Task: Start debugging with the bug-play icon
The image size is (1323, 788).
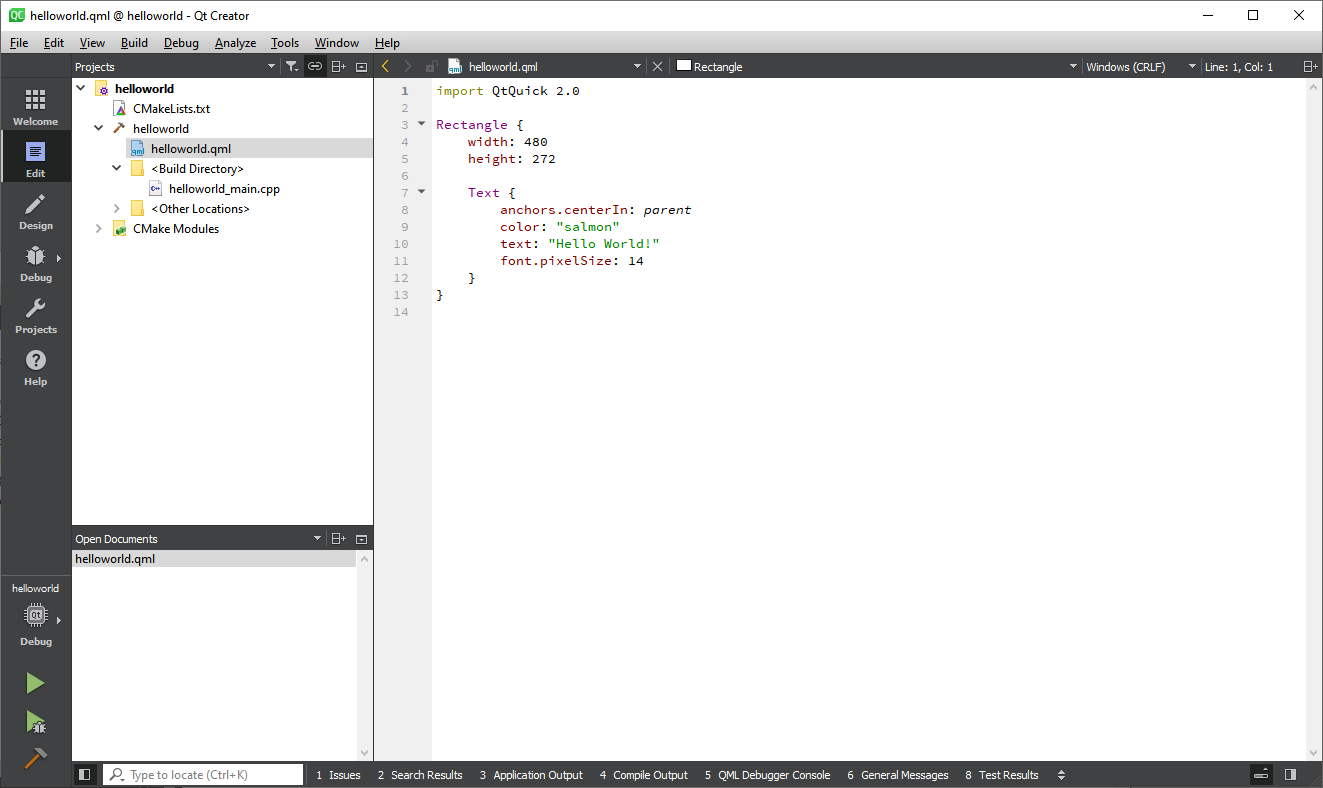Action: pyautogui.click(x=35, y=721)
